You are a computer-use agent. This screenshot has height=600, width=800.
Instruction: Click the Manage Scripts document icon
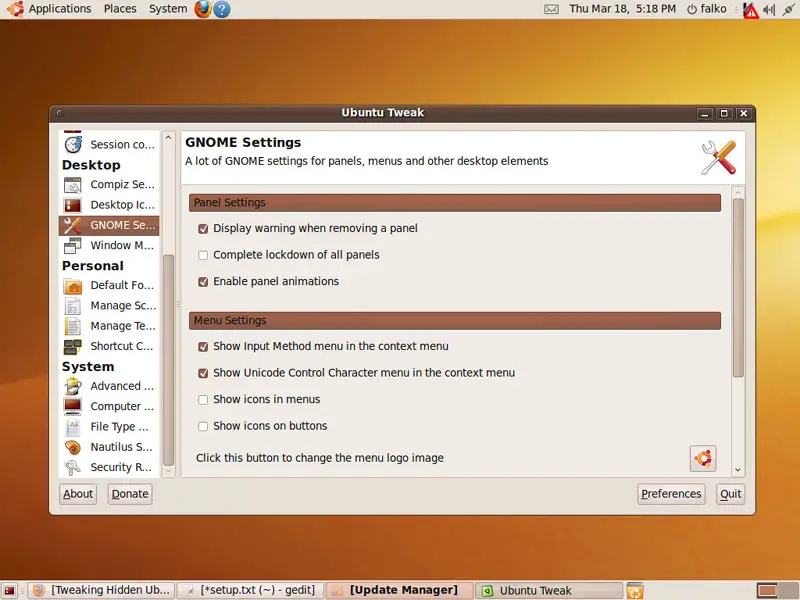(x=73, y=306)
